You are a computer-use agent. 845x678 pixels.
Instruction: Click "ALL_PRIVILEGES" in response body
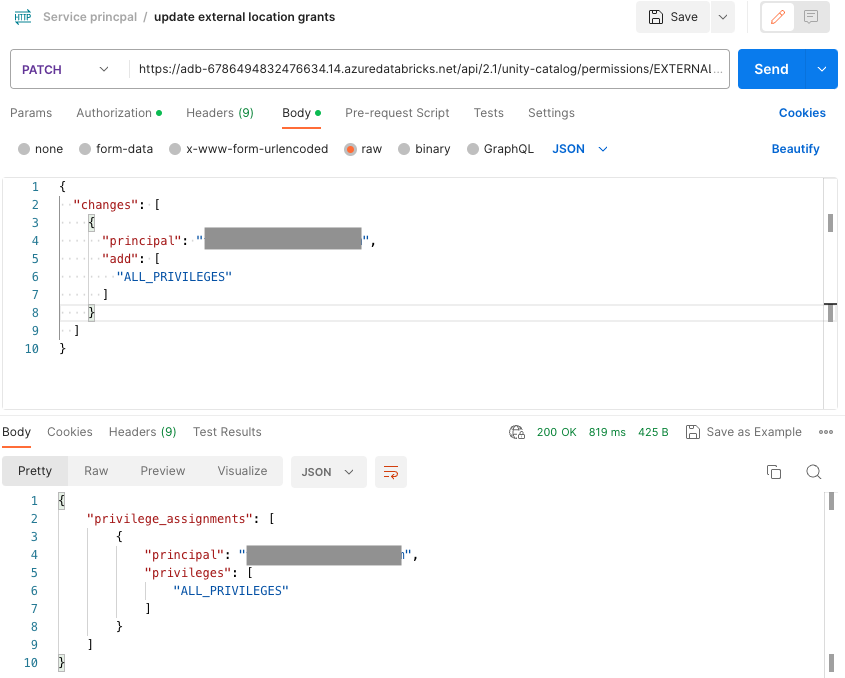(x=231, y=591)
